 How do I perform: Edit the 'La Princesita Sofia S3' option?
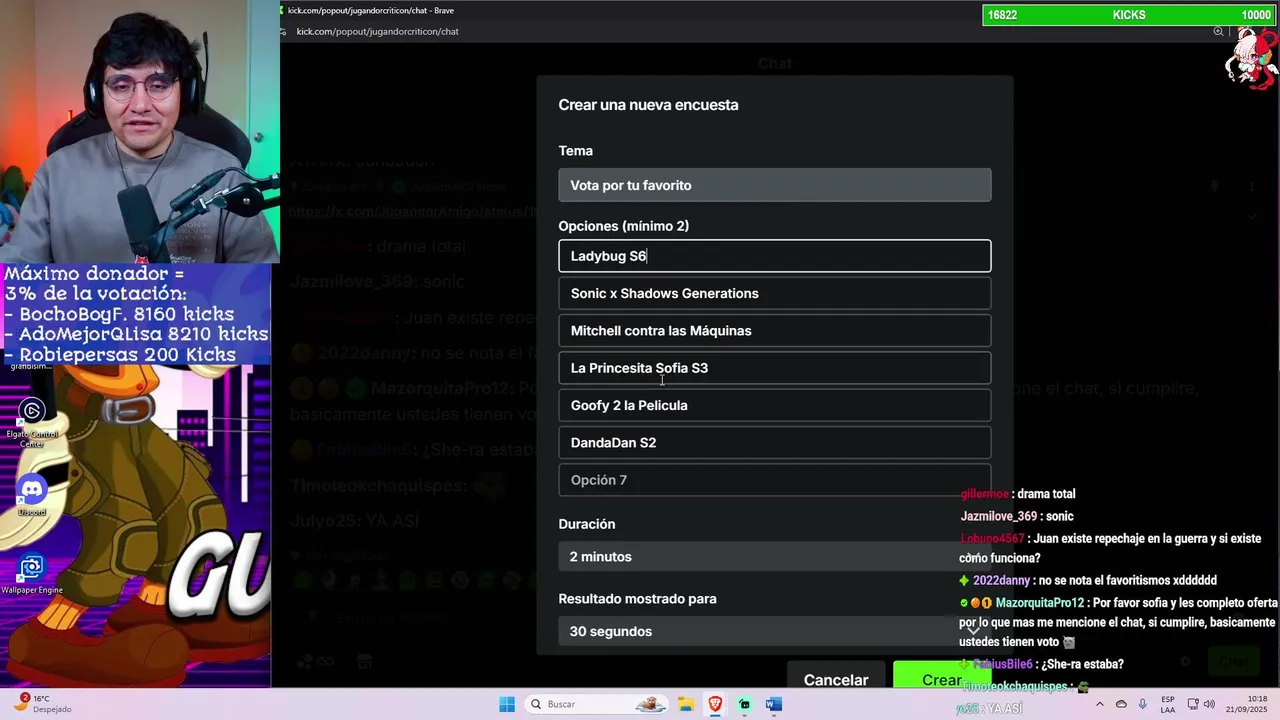[775, 368]
